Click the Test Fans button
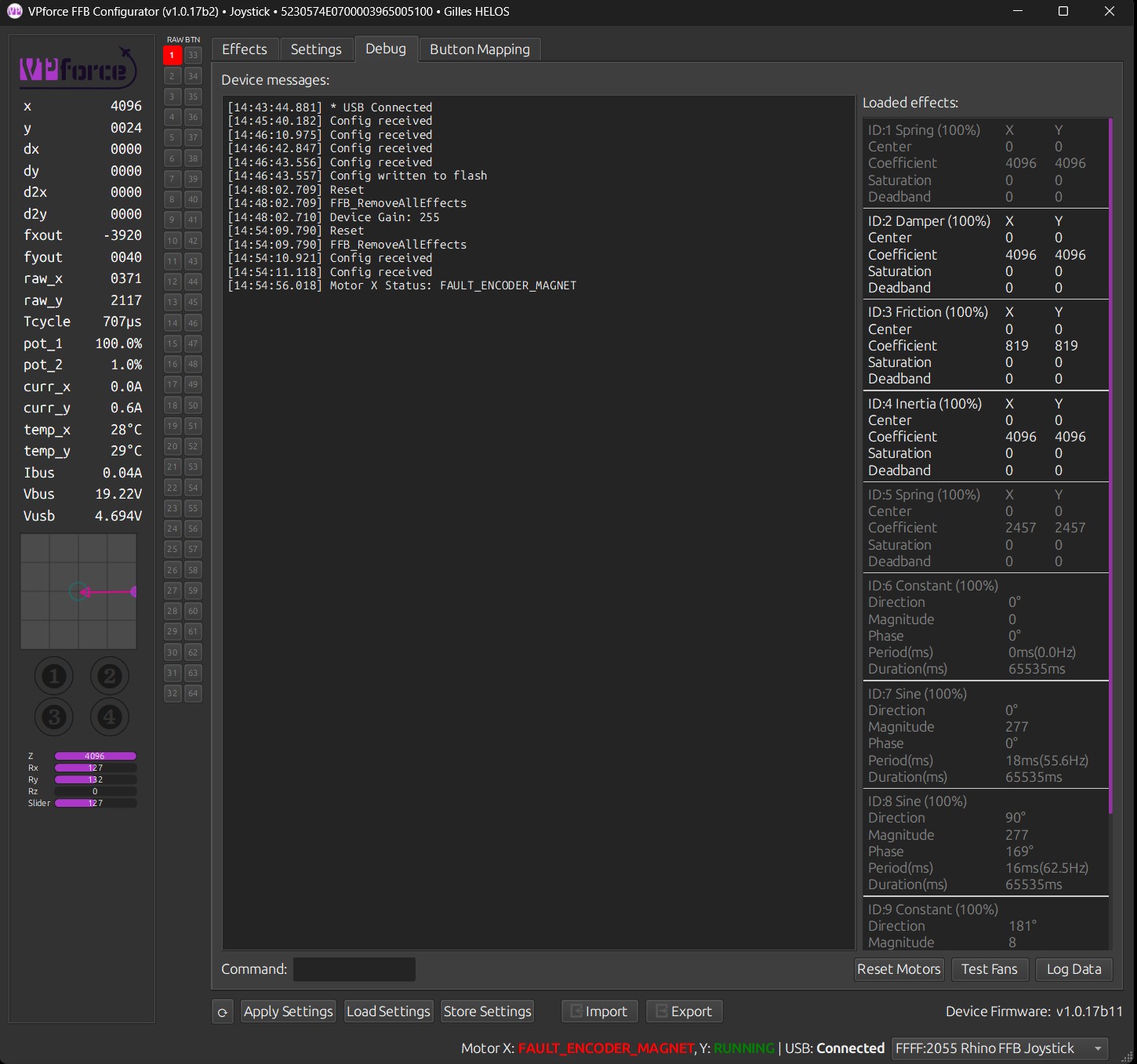 pyautogui.click(x=989, y=969)
